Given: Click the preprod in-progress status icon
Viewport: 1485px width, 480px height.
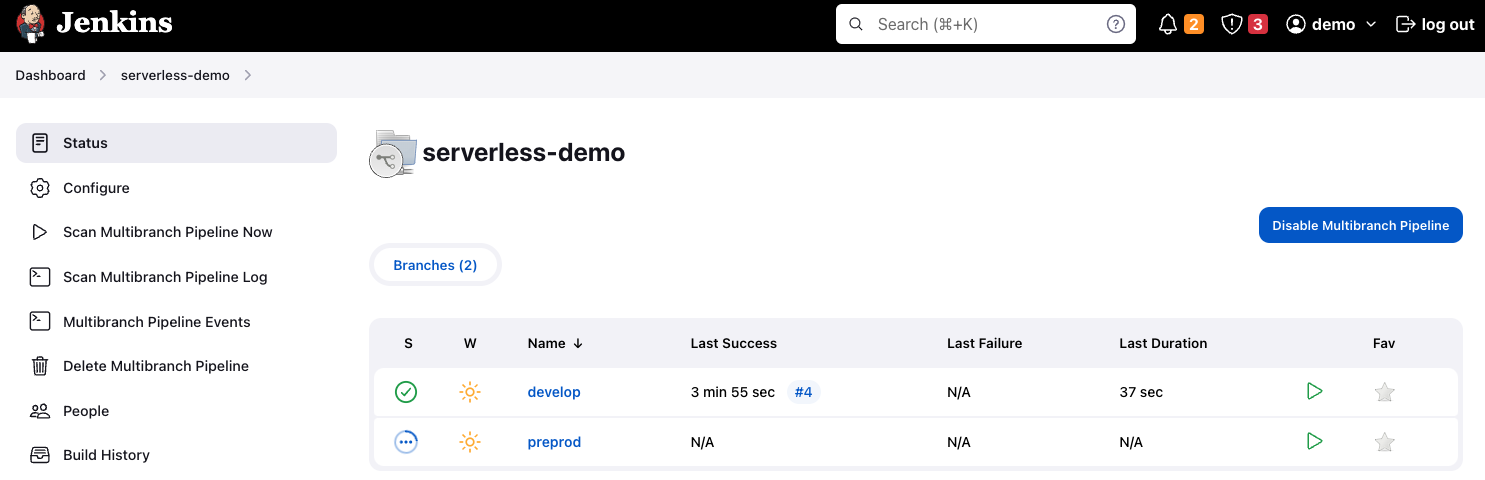Looking at the screenshot, I should [406, 442].
